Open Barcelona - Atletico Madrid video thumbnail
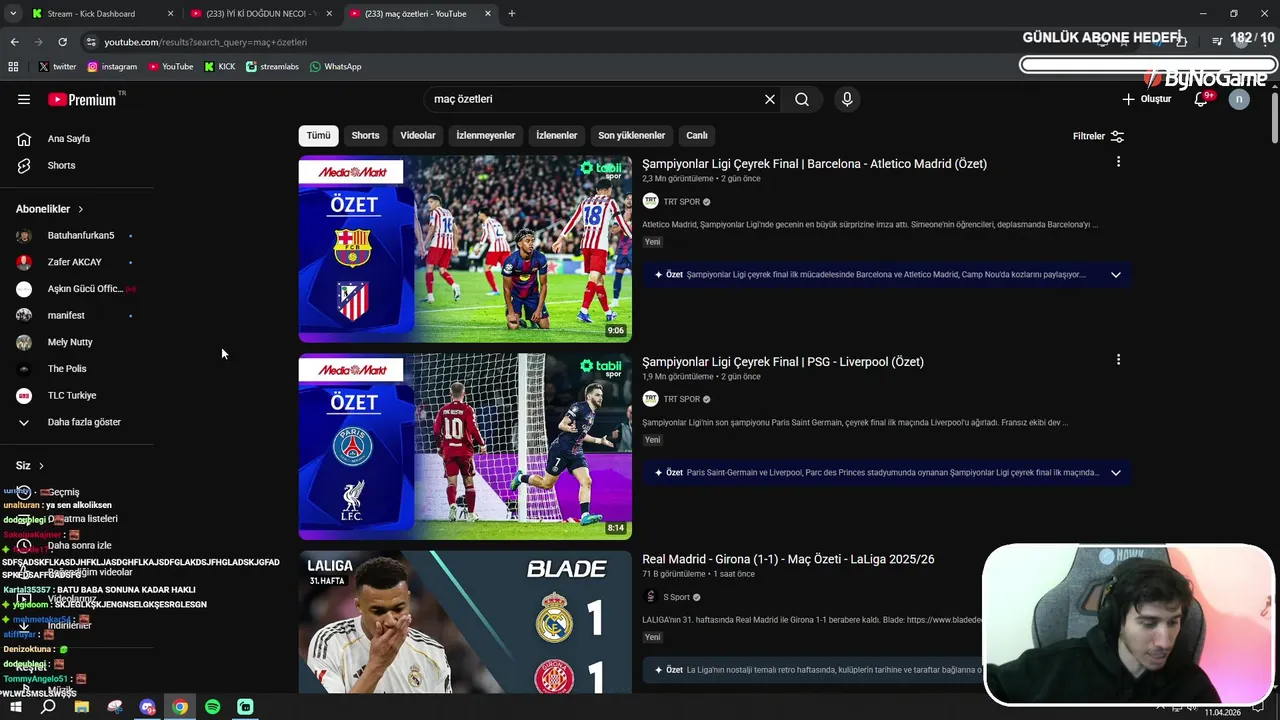The width and height of the screenshot is (1280, 720). [x=465, y=249]
